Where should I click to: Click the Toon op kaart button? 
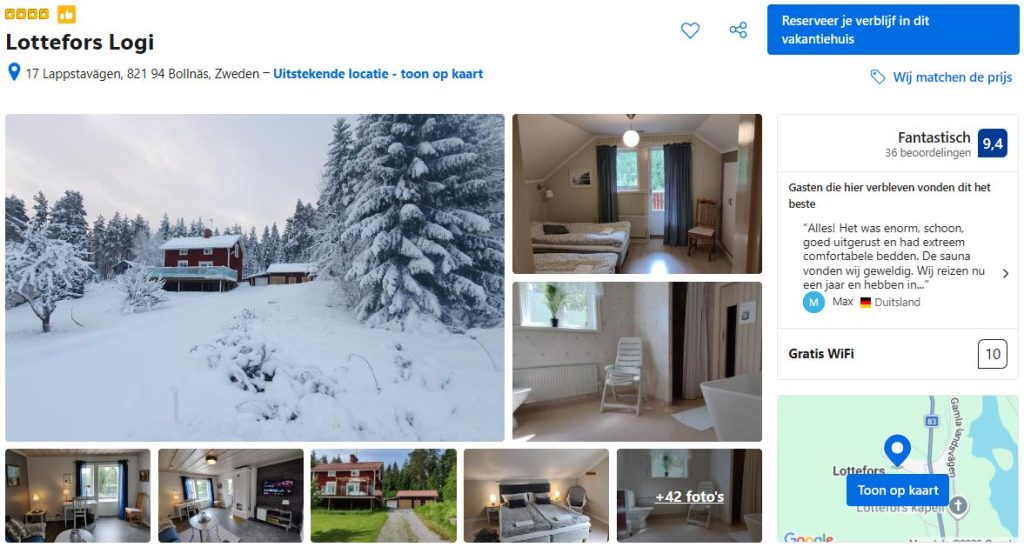[x=897, y=490]
